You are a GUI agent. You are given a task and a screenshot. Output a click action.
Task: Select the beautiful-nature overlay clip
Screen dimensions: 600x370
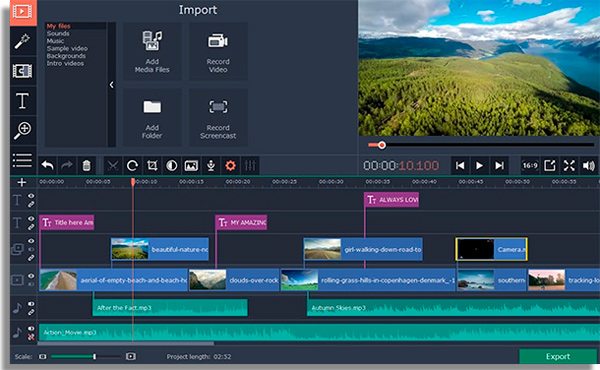tap(160, 249)
